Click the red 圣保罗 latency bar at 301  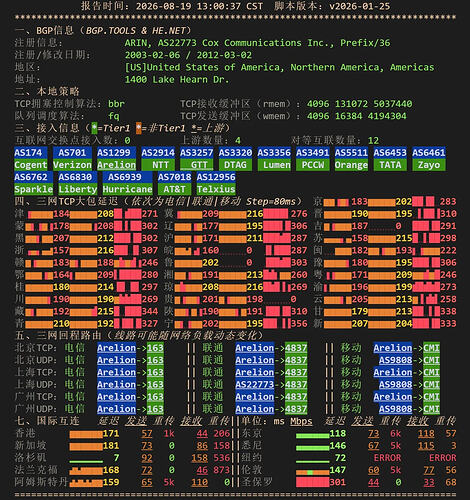[x=312, y=482]
